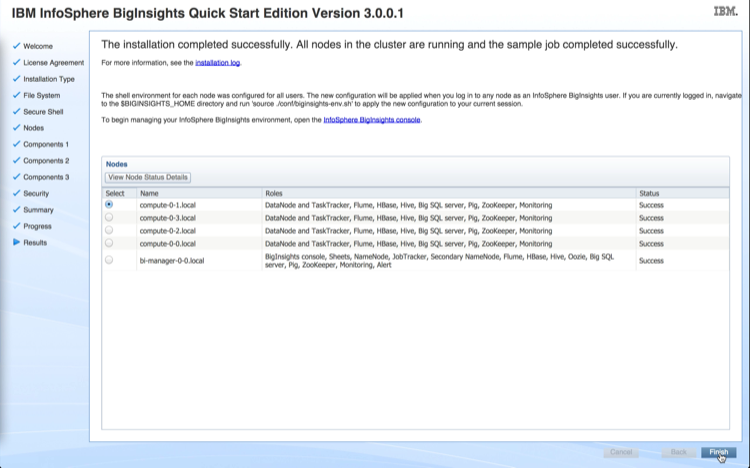Go to the File System step
The height and width of the screenshot is (468, 750).
click(42, 95)
